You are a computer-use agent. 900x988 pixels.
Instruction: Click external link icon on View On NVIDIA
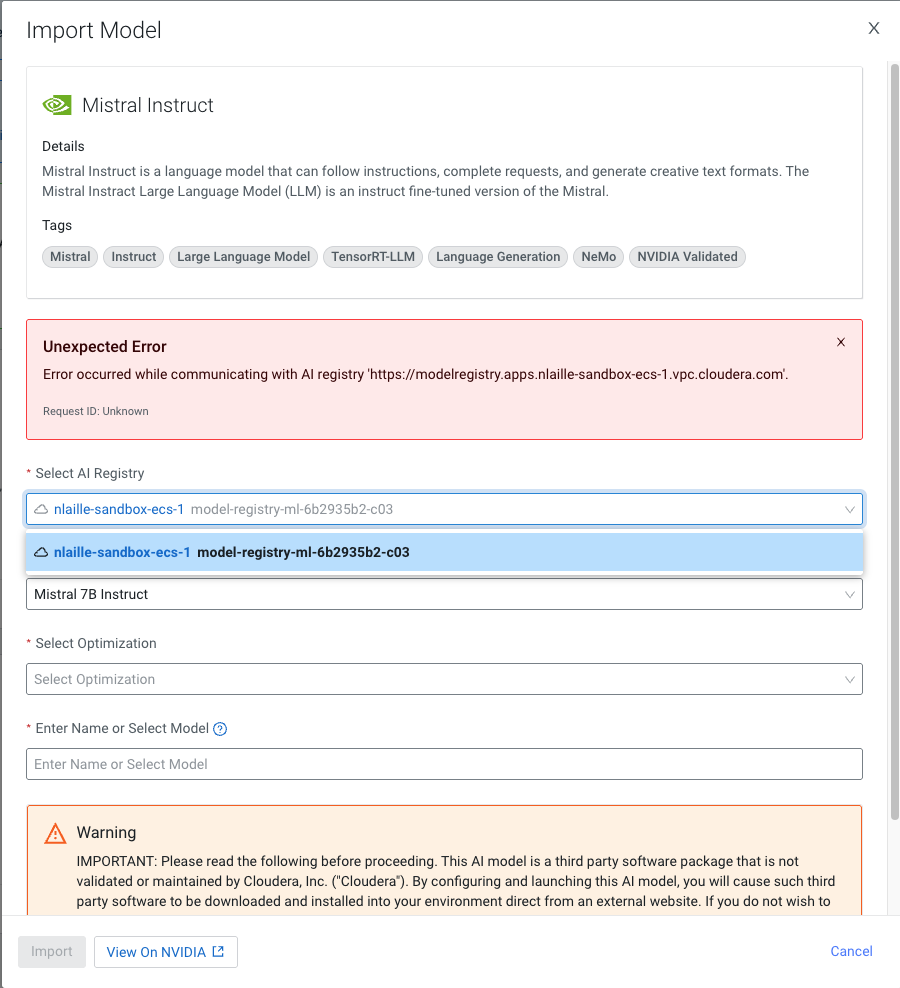218,952
